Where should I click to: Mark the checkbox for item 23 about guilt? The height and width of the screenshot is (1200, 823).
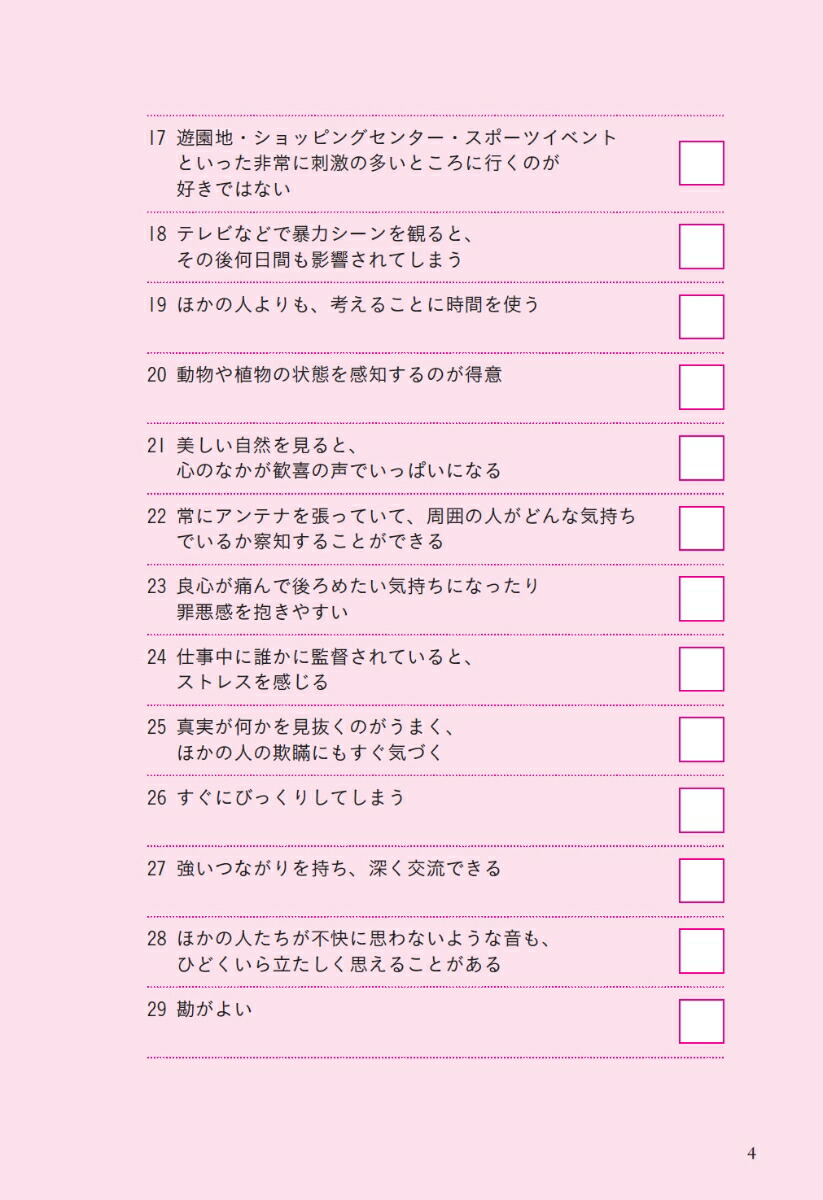(x=701, y=599)
